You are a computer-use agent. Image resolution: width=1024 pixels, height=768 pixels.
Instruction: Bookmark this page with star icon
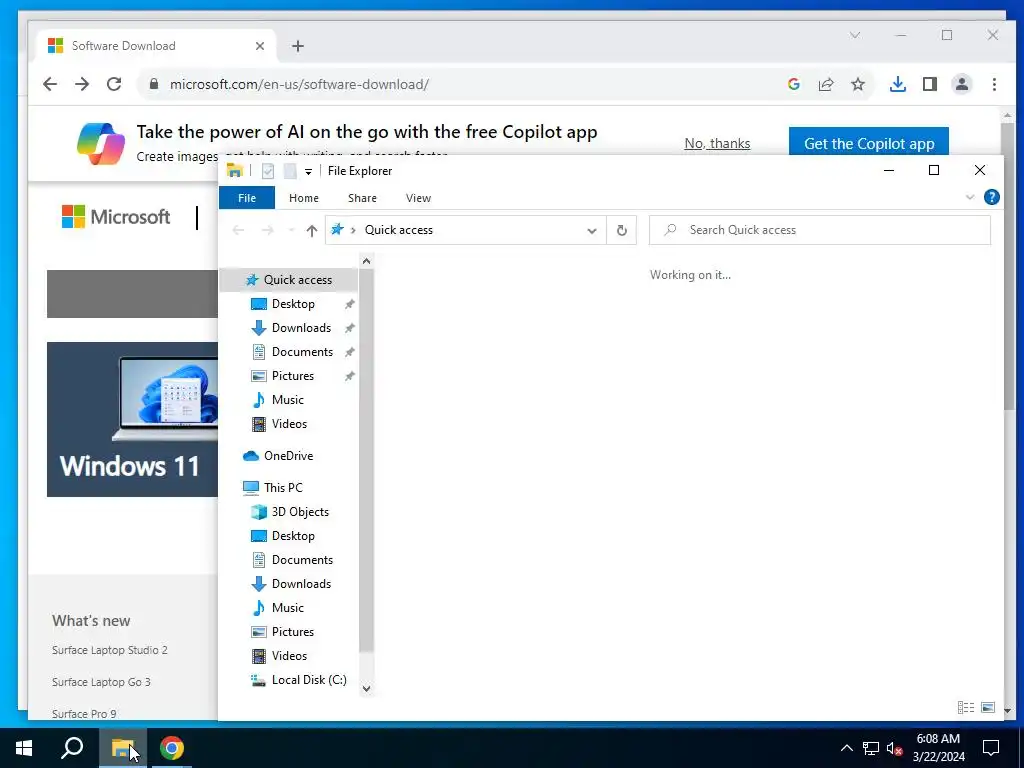pyautogui.click(x=857, y=84)
